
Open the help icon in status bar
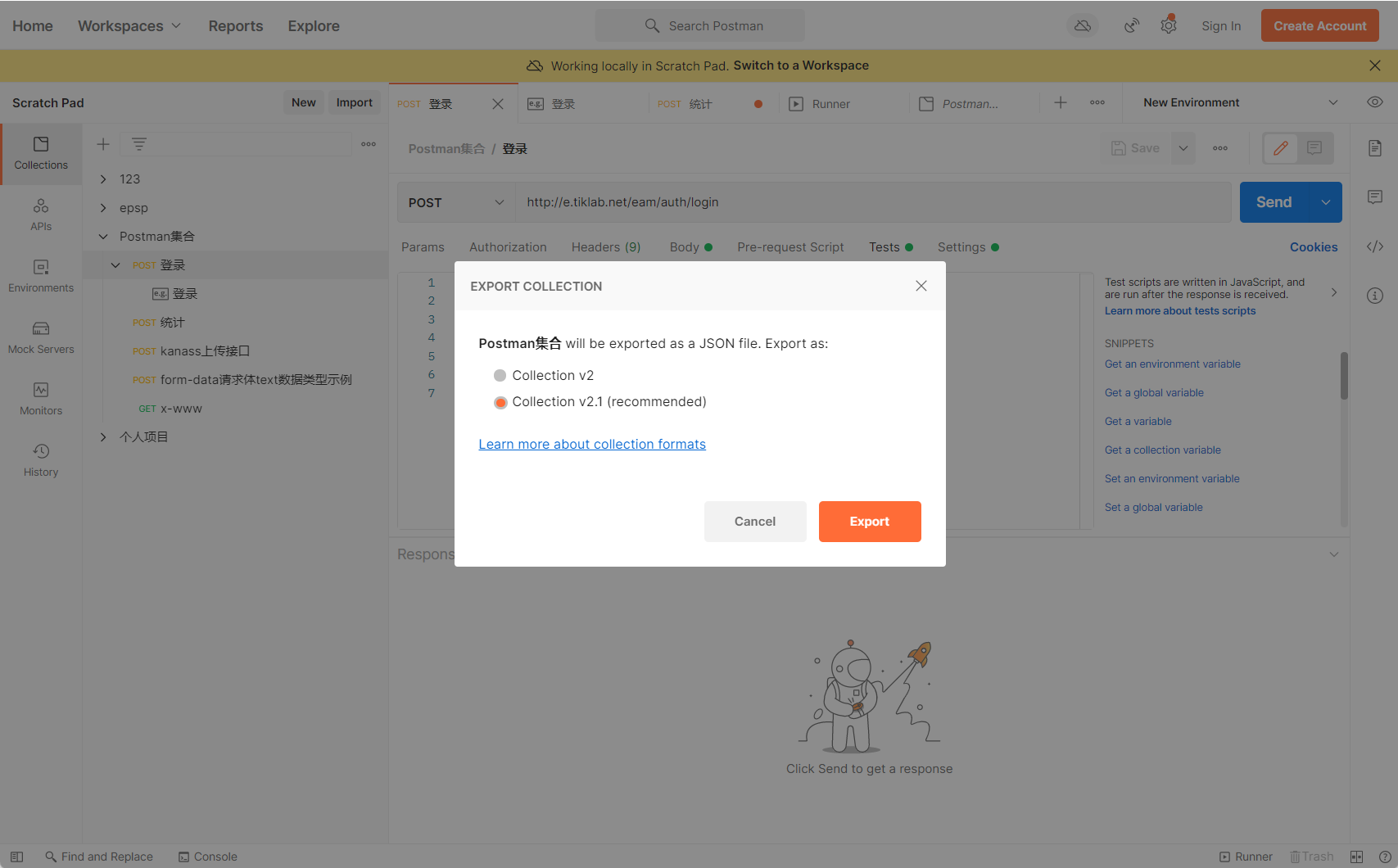coord(1385,857)
